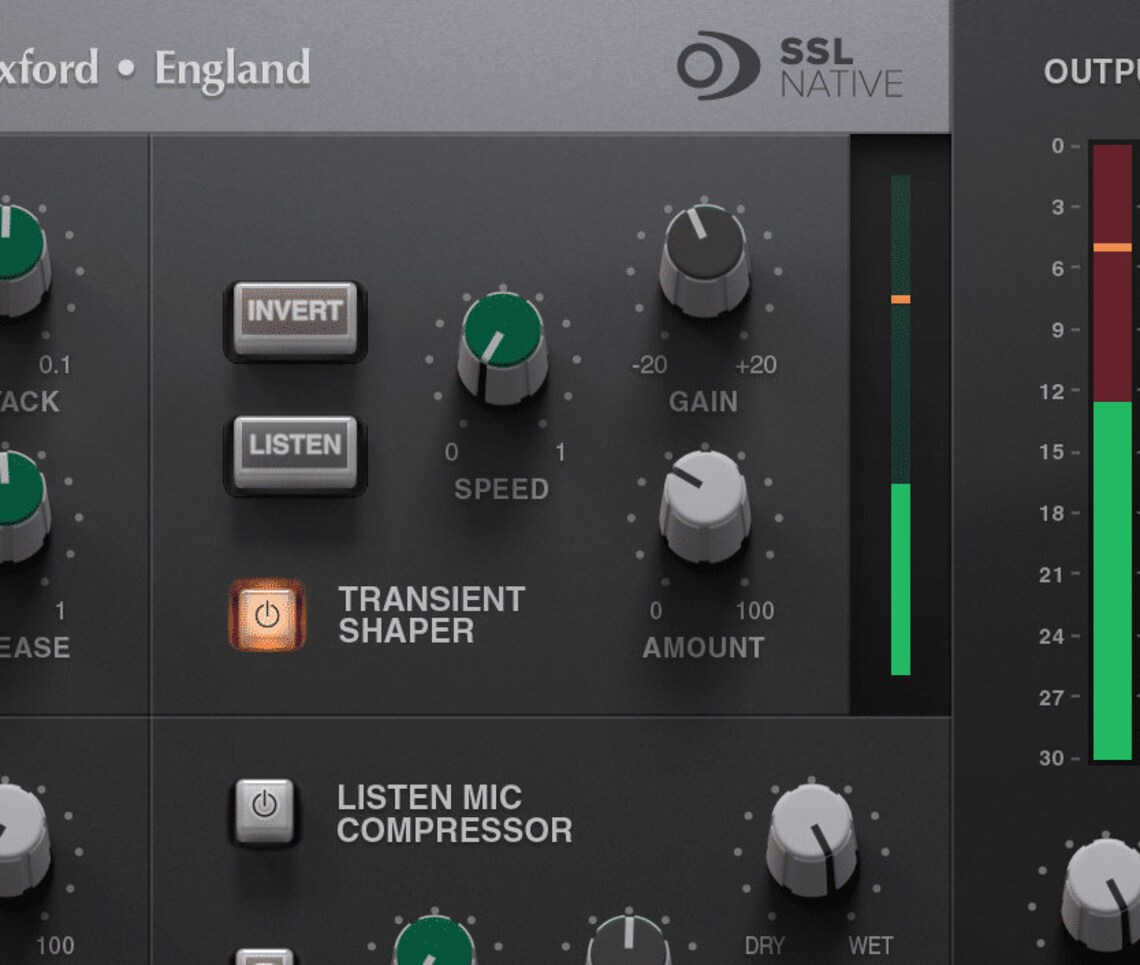This screenshot has width=1140, height=965.
Task: Click the TRANSIENT SHAPER section label
Action: pyautogui.click(x=432, y=615)
